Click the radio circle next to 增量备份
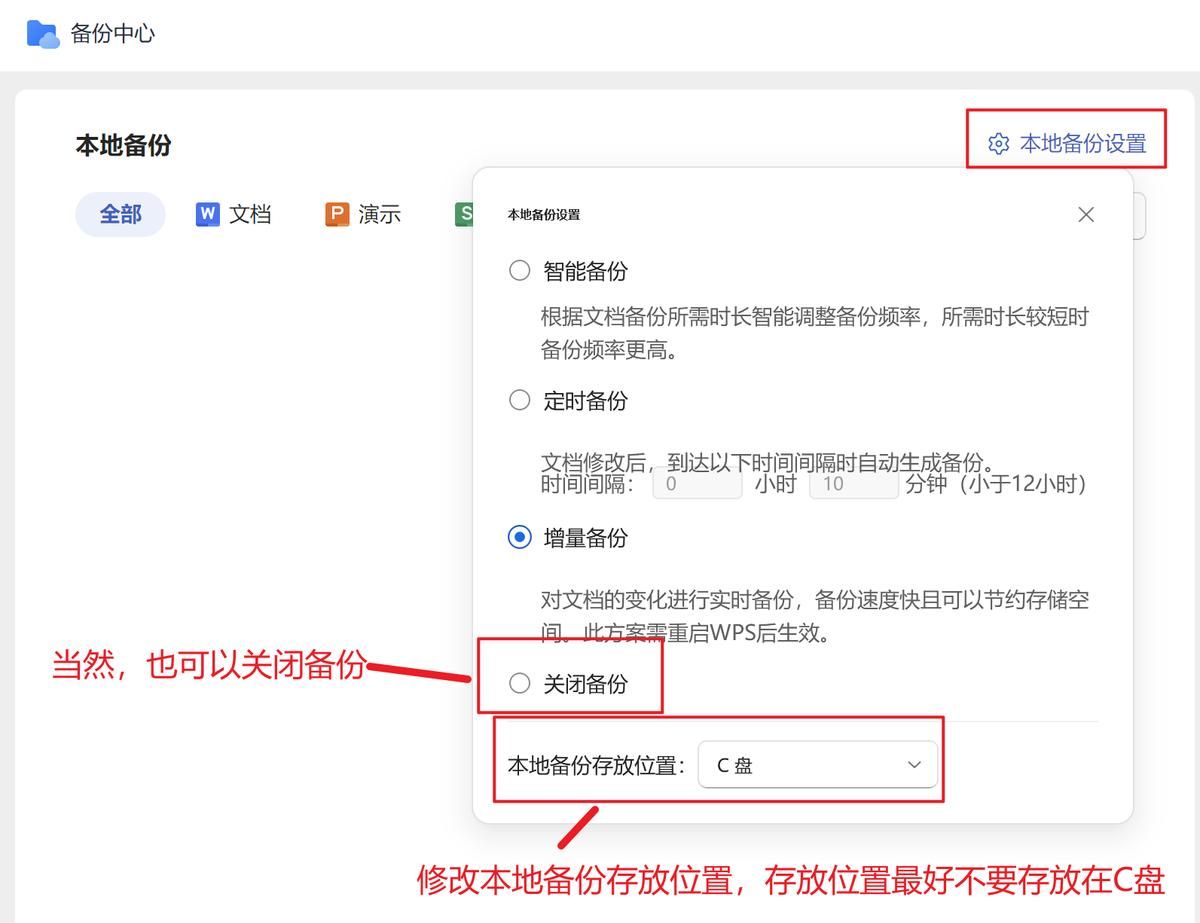The width and height of the screenshot is (1200, 923). click(x=519, y=537)
